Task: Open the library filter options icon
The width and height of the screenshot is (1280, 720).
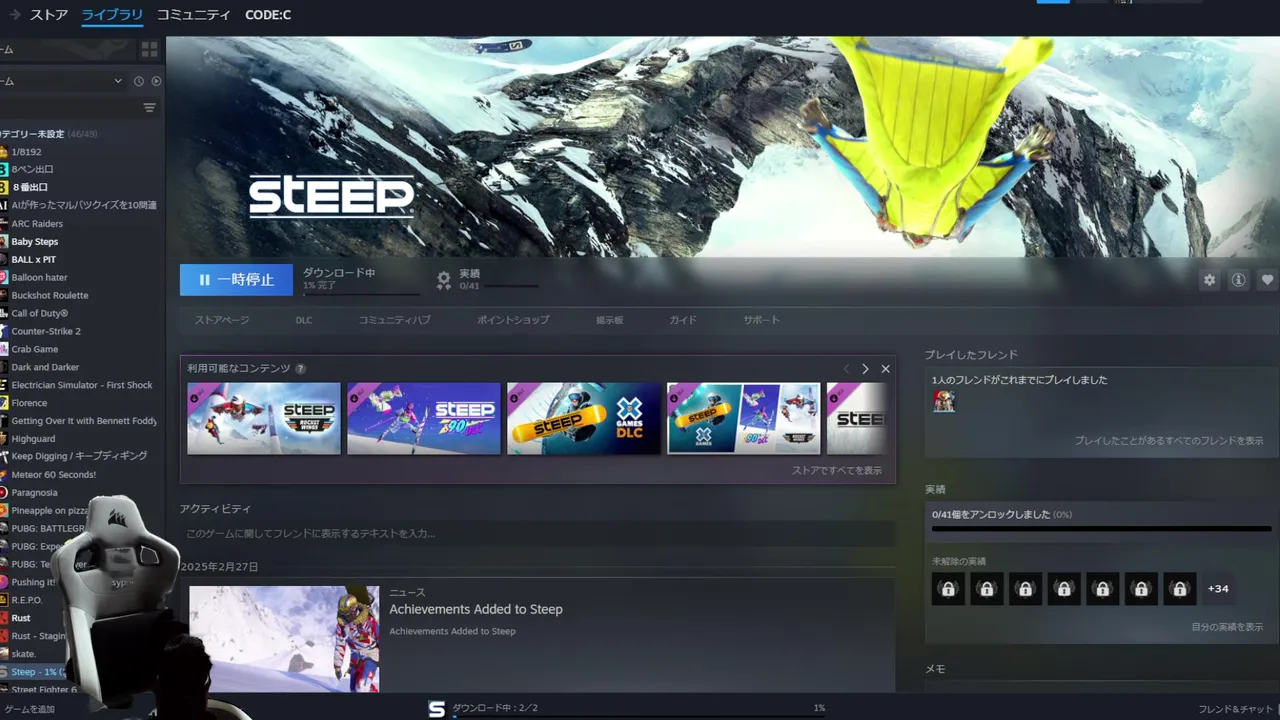Action: pos(149,108)
